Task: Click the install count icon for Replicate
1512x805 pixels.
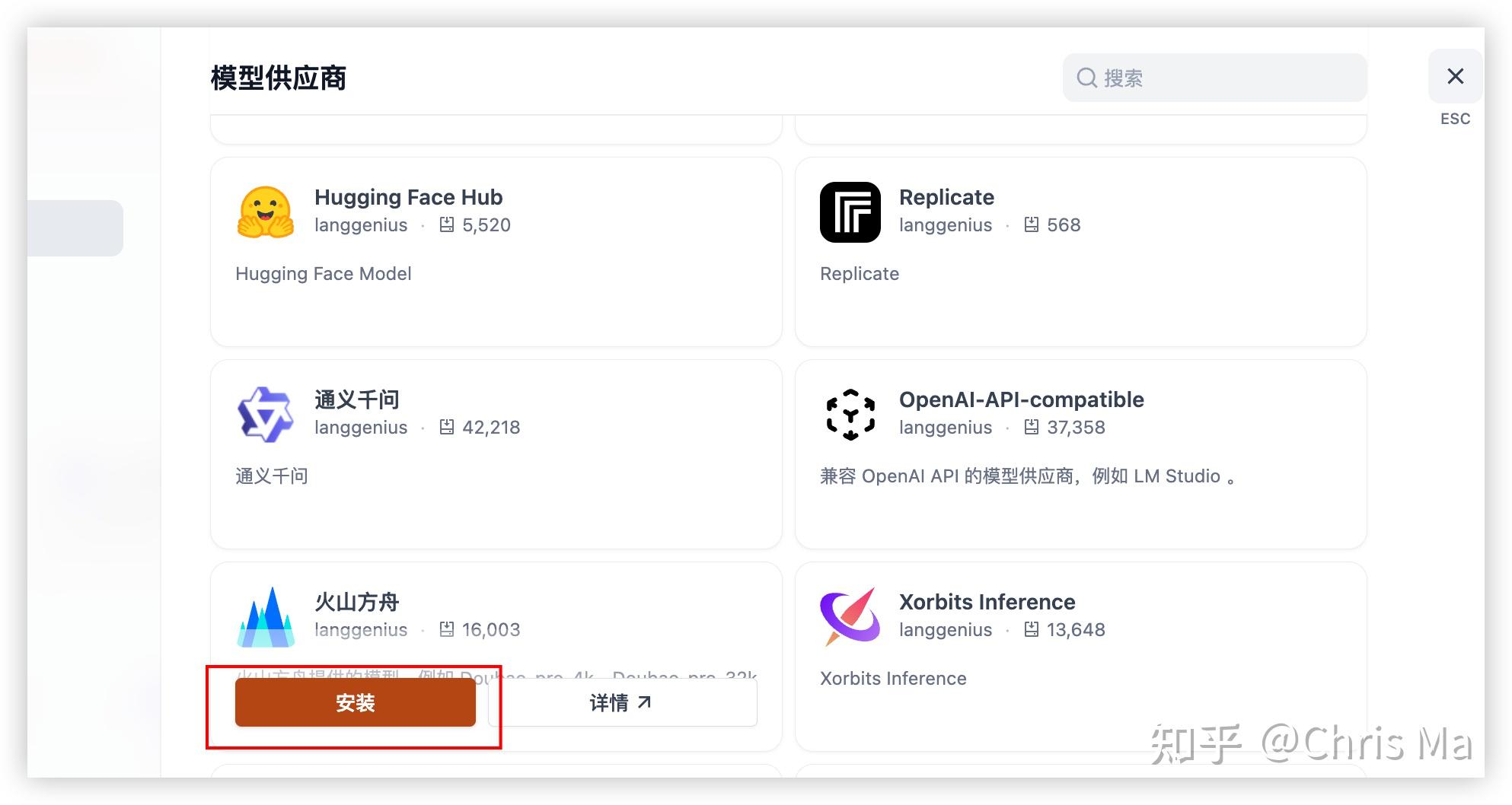Action: pos(1032,225)
